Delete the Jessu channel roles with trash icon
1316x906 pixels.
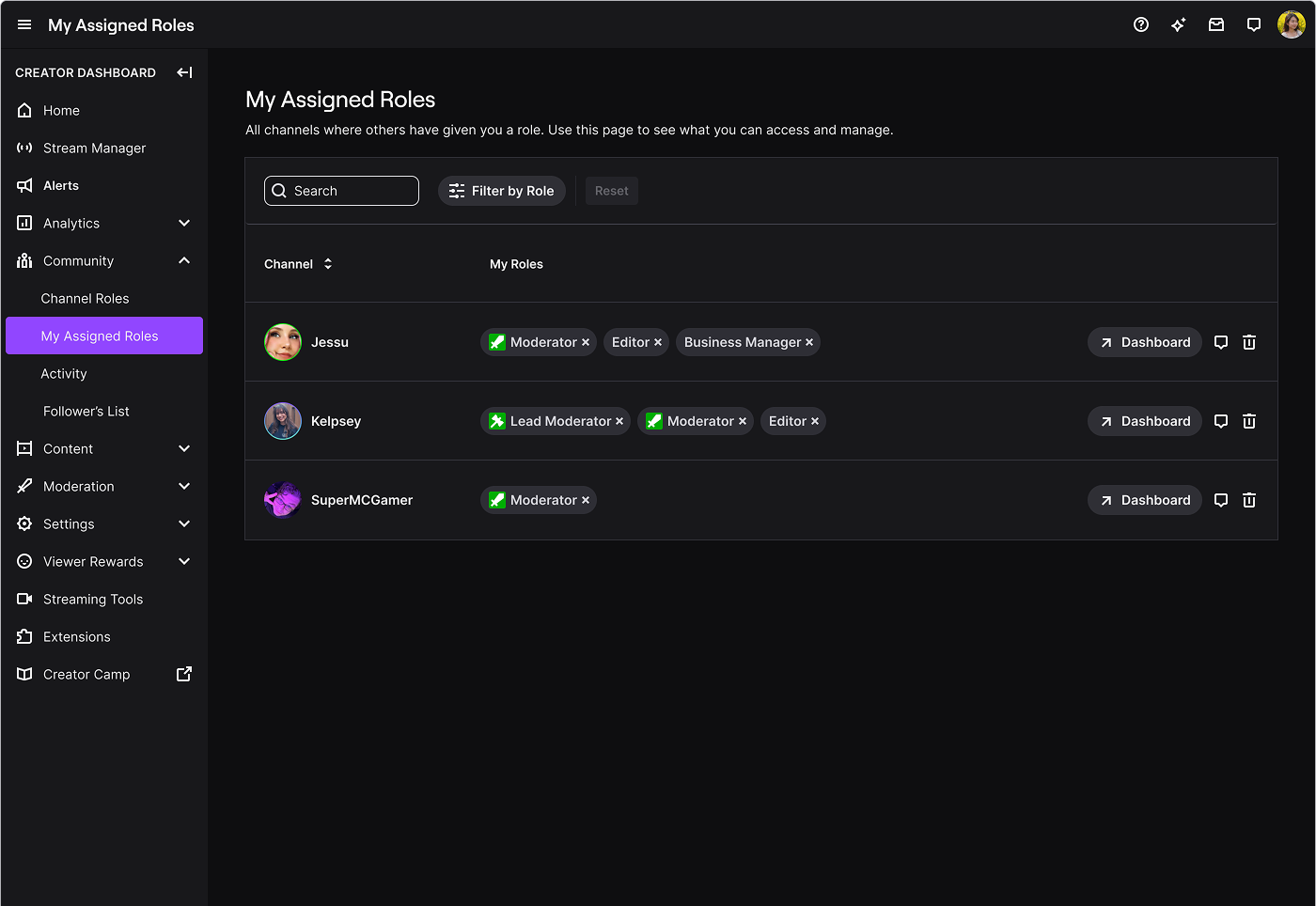pos(1249,342)
